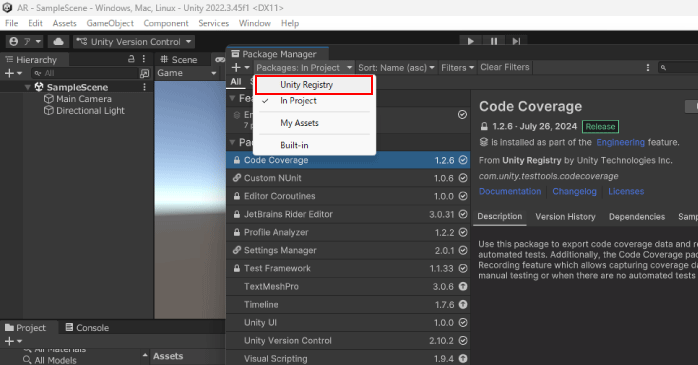Open the Unity cloud services icon
This screenshot has width=698, height=365.
click(58, 41)
